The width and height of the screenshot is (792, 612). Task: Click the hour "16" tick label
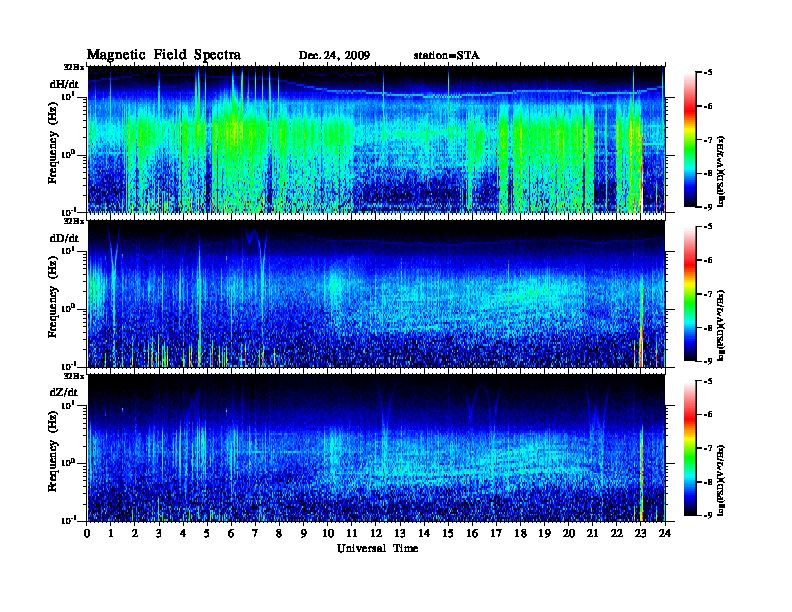473,534
